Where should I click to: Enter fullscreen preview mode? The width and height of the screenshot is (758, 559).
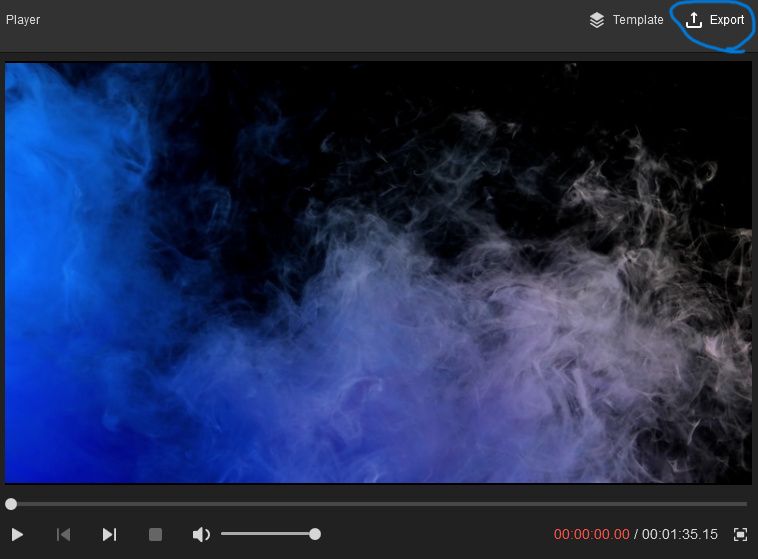click(740, 535)
